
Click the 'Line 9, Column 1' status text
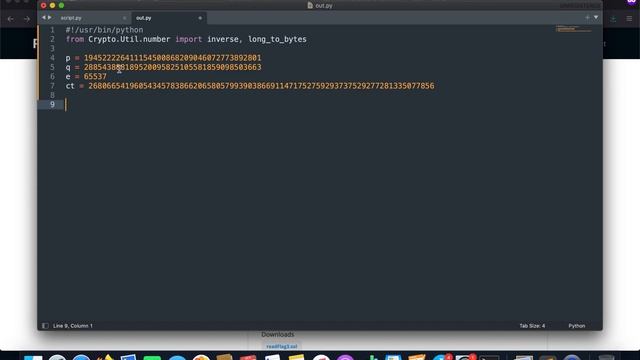coord(73,326)
